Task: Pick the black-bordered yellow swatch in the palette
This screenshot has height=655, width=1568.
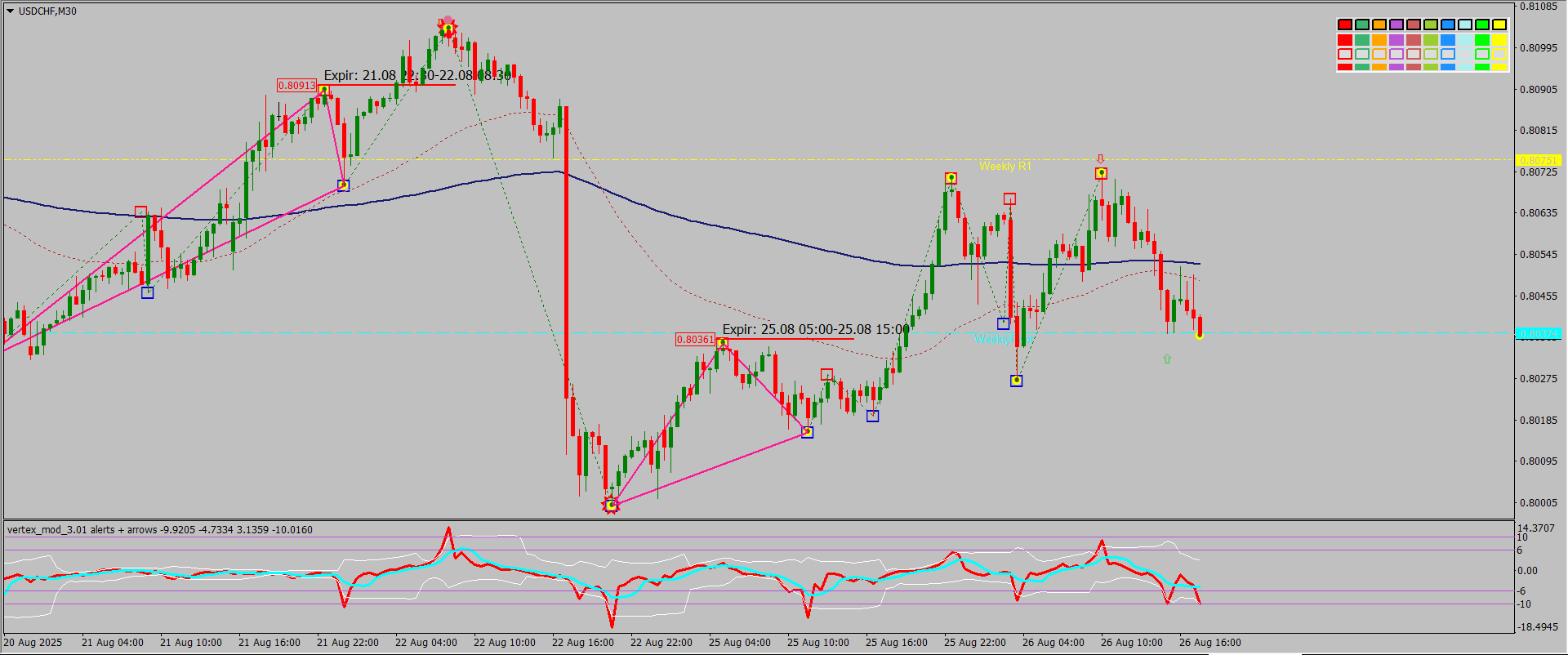Action: (1499, 25)
